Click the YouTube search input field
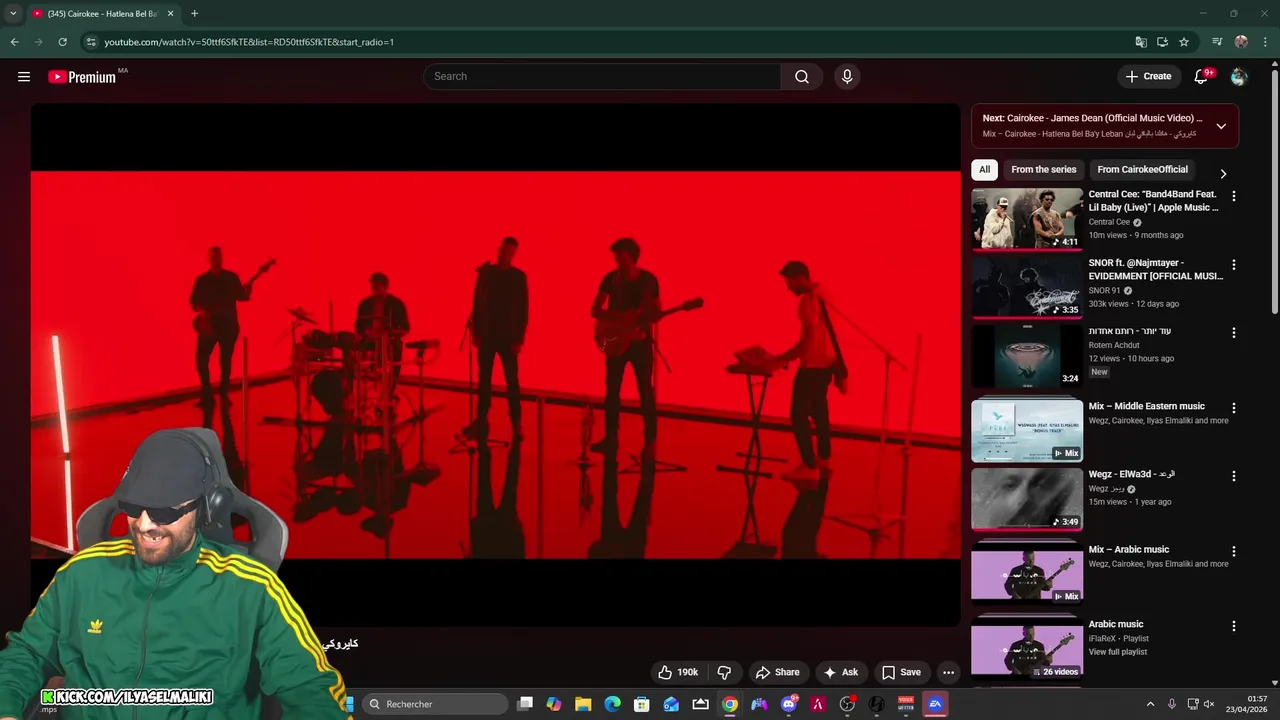The width and height of the screenshot is (1280, 720). (x=602, y=77)
